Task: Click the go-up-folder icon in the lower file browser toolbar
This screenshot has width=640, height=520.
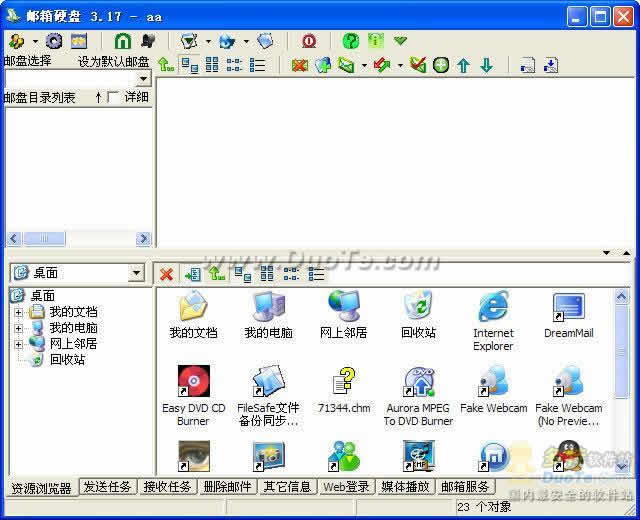Action: point(217,273)
